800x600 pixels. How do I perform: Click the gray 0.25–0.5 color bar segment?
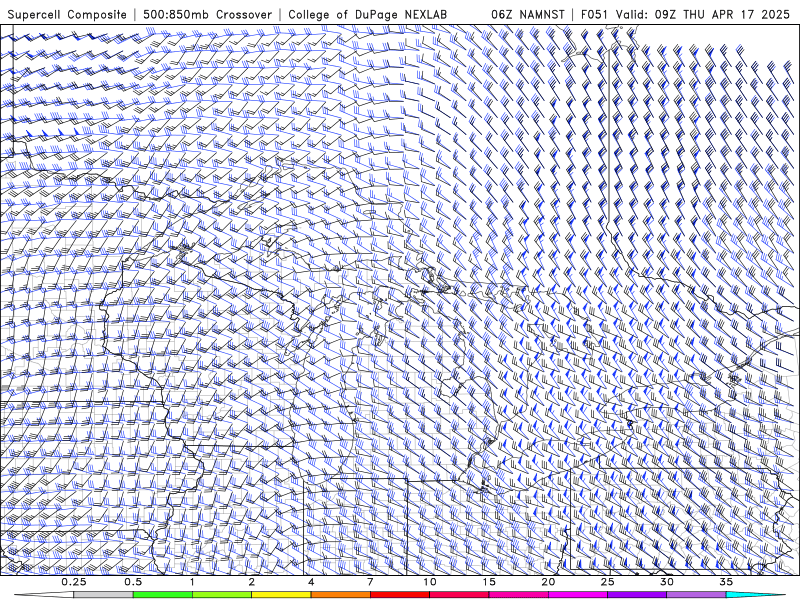click(x=103, y=595)
